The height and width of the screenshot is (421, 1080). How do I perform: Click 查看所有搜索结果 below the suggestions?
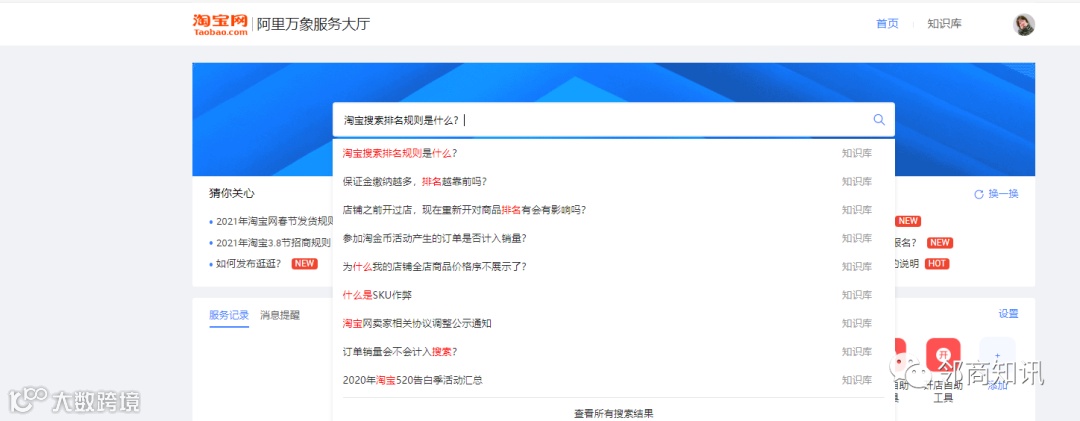pyautogui.click(x=614, y=413)
